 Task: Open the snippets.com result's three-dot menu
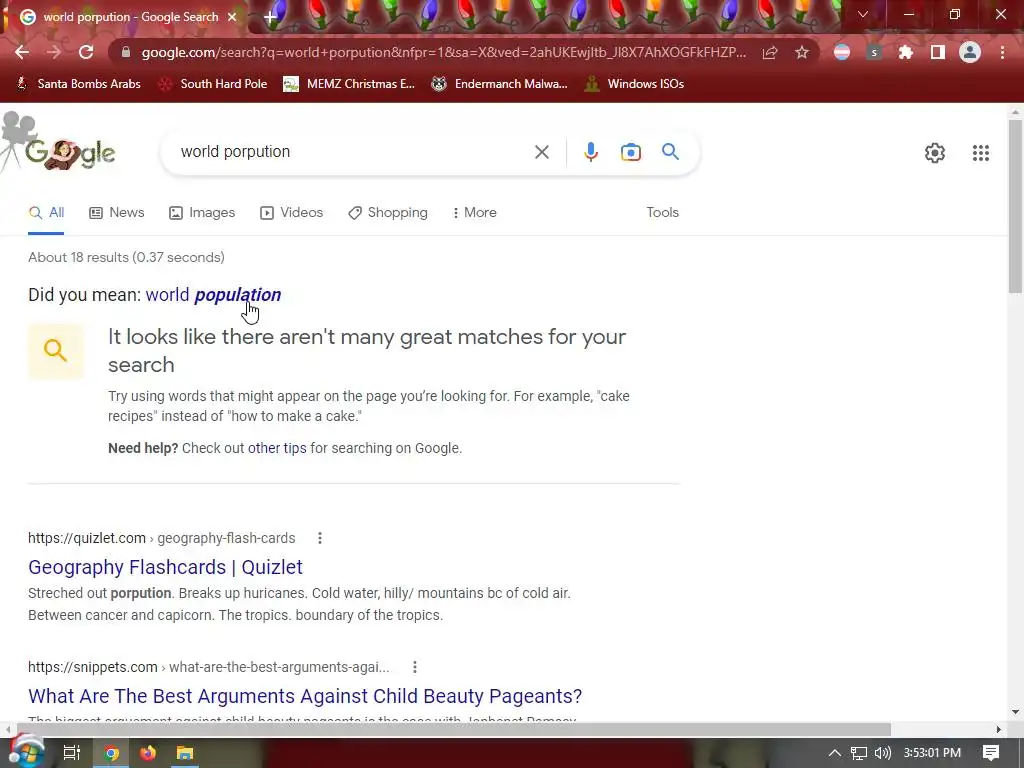tap(415, 667)
